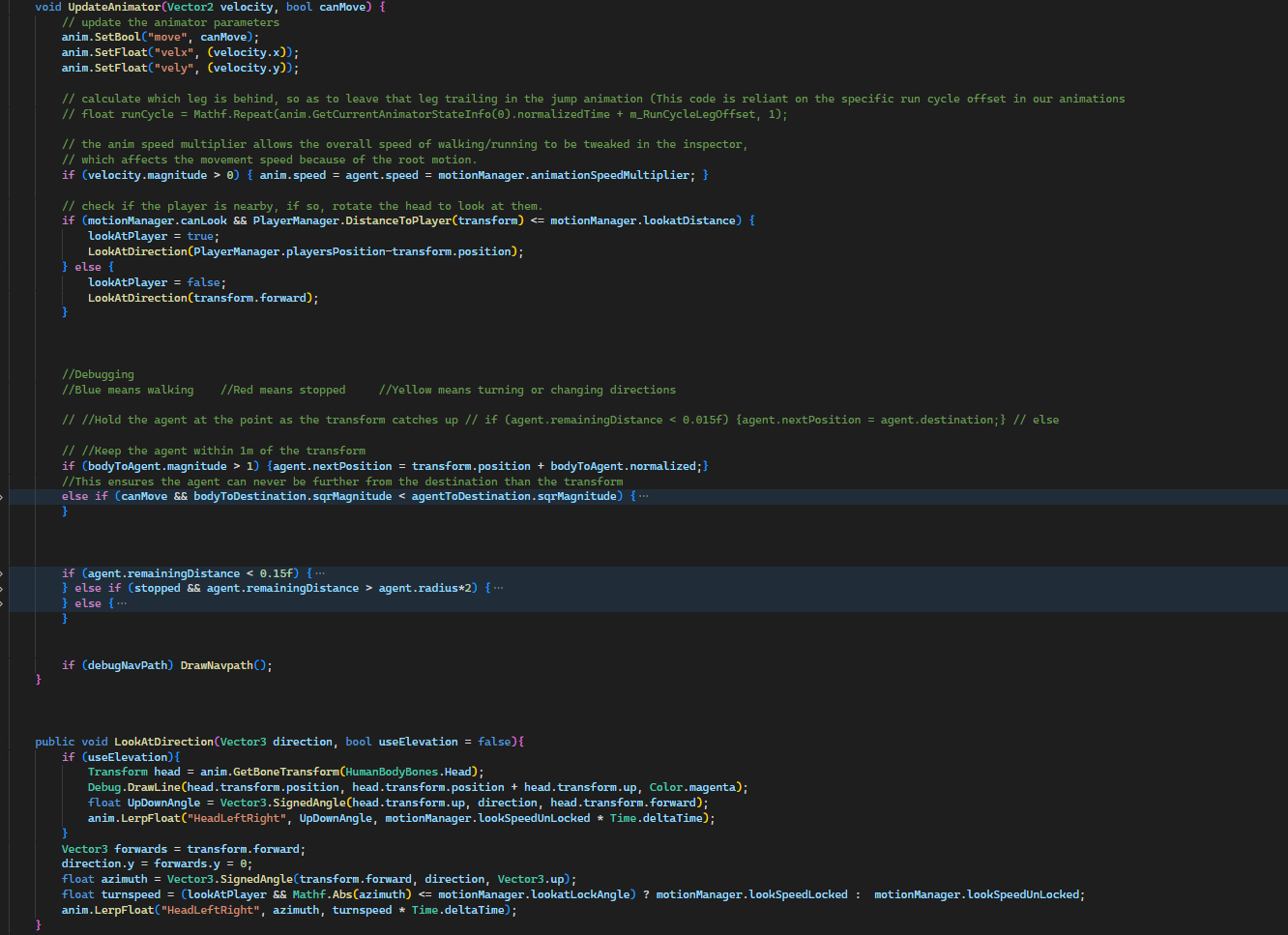Click the '//Blue means walking' comment
This screenshot has height=935, width=1288.
(x=128, y=391)
